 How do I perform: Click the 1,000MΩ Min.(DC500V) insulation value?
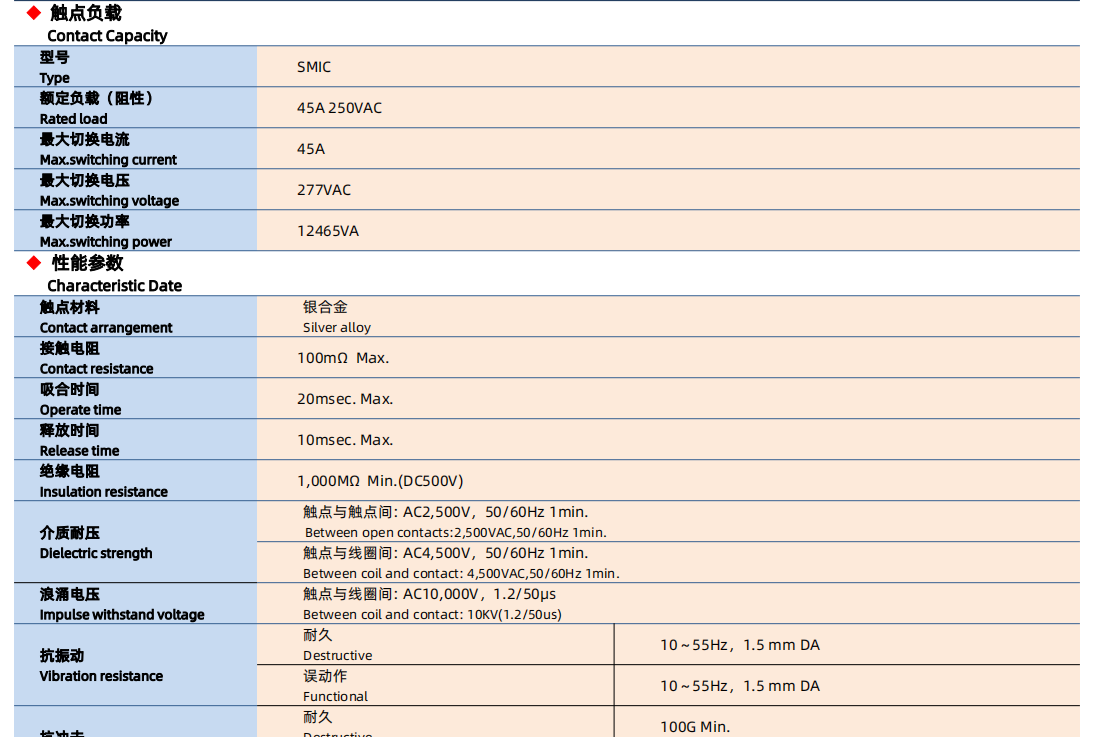(380, 481)
